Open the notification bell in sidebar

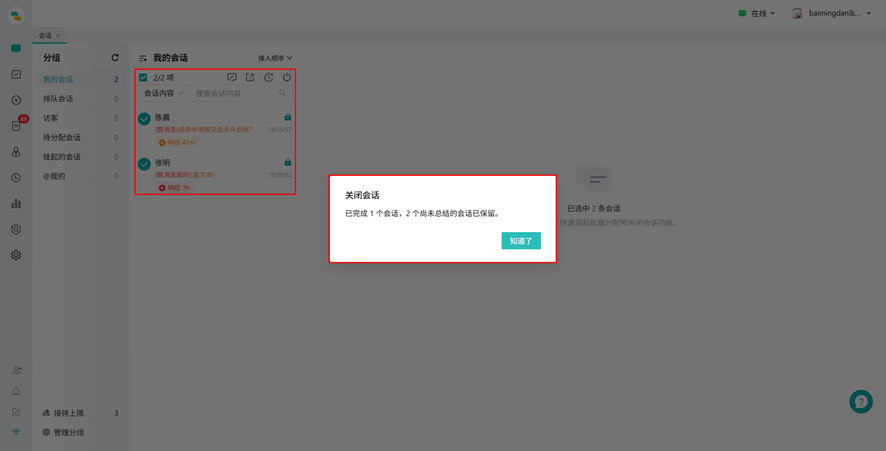click(x=16, y=391)
